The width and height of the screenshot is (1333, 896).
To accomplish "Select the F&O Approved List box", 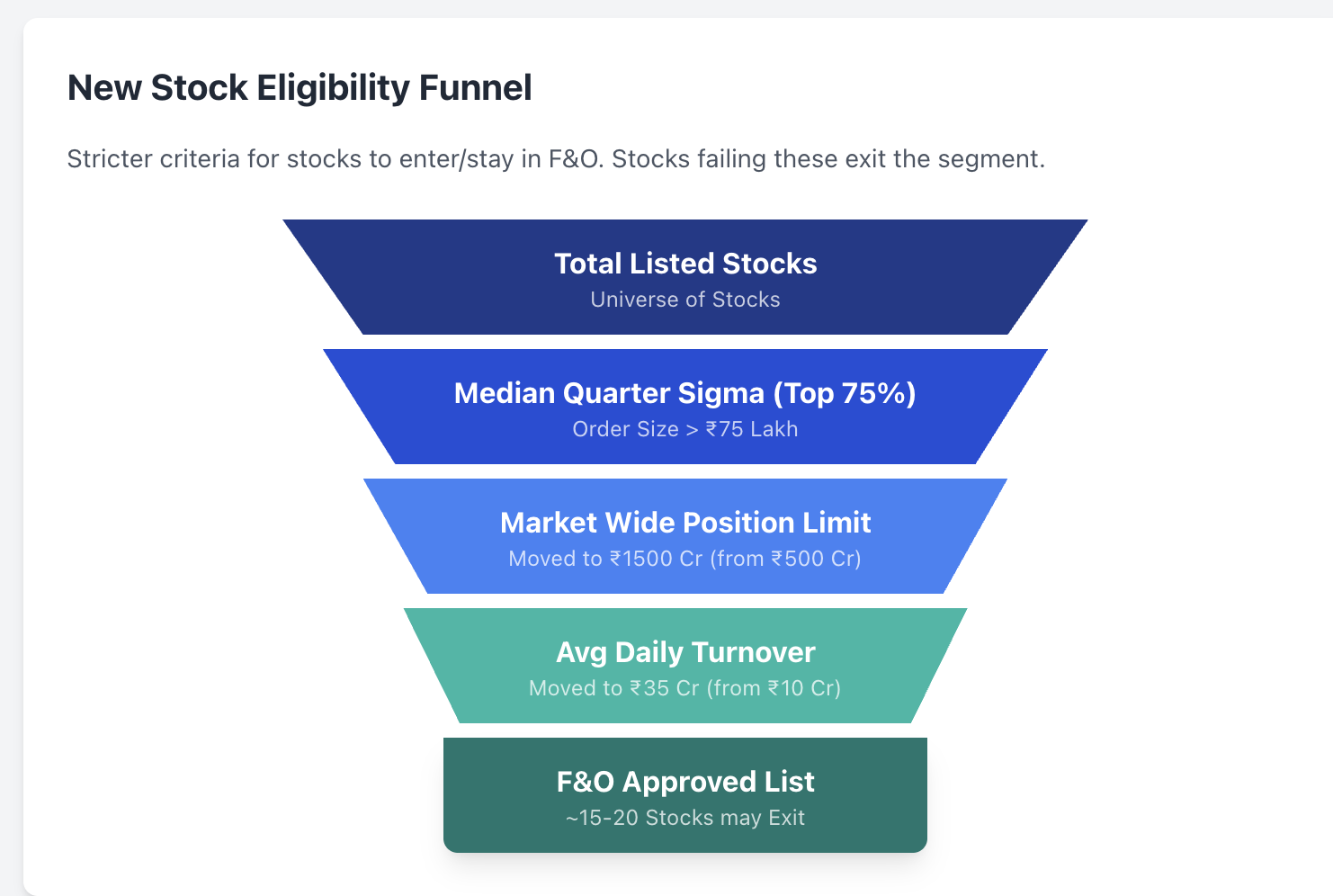I will coord(685,795).
